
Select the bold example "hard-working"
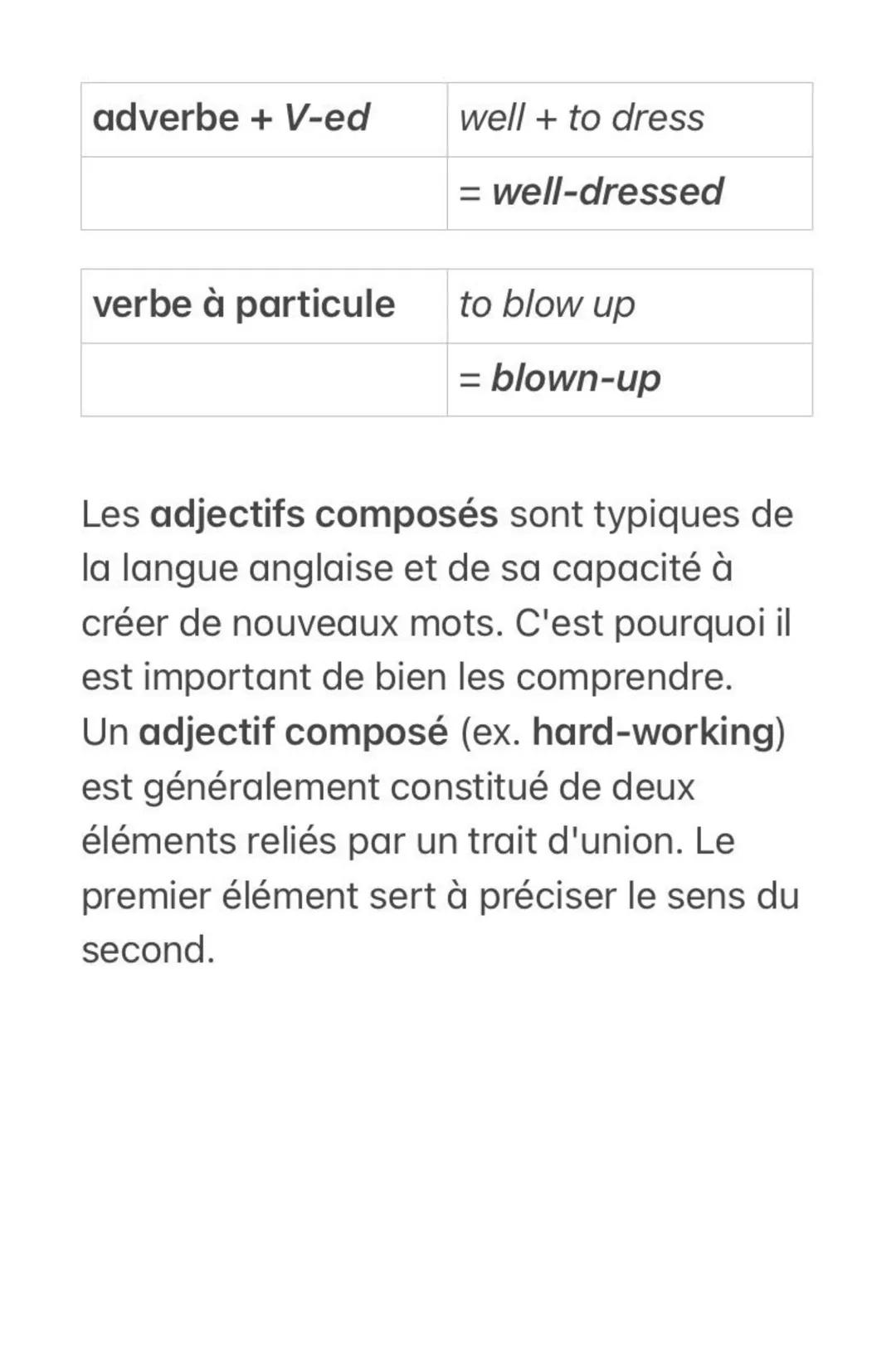click(653, 733)
